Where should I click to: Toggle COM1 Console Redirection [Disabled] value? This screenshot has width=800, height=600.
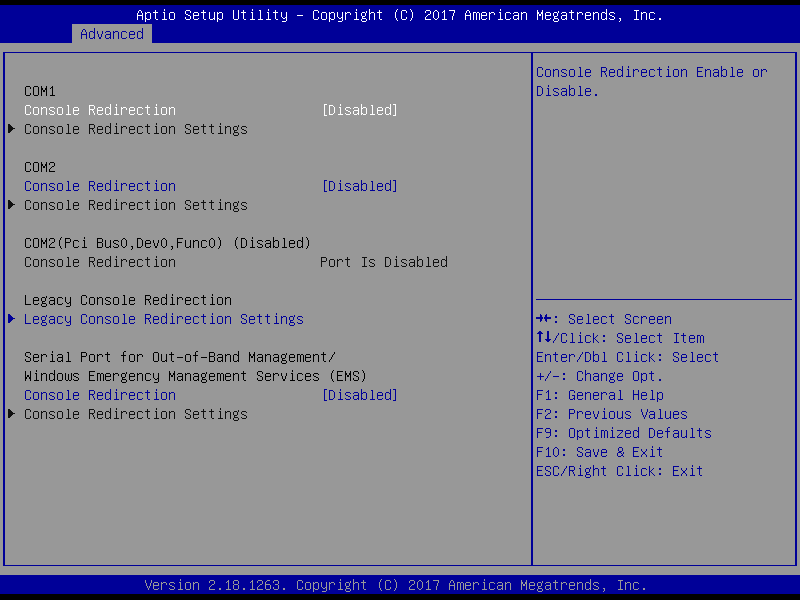(x=359, y=110)
